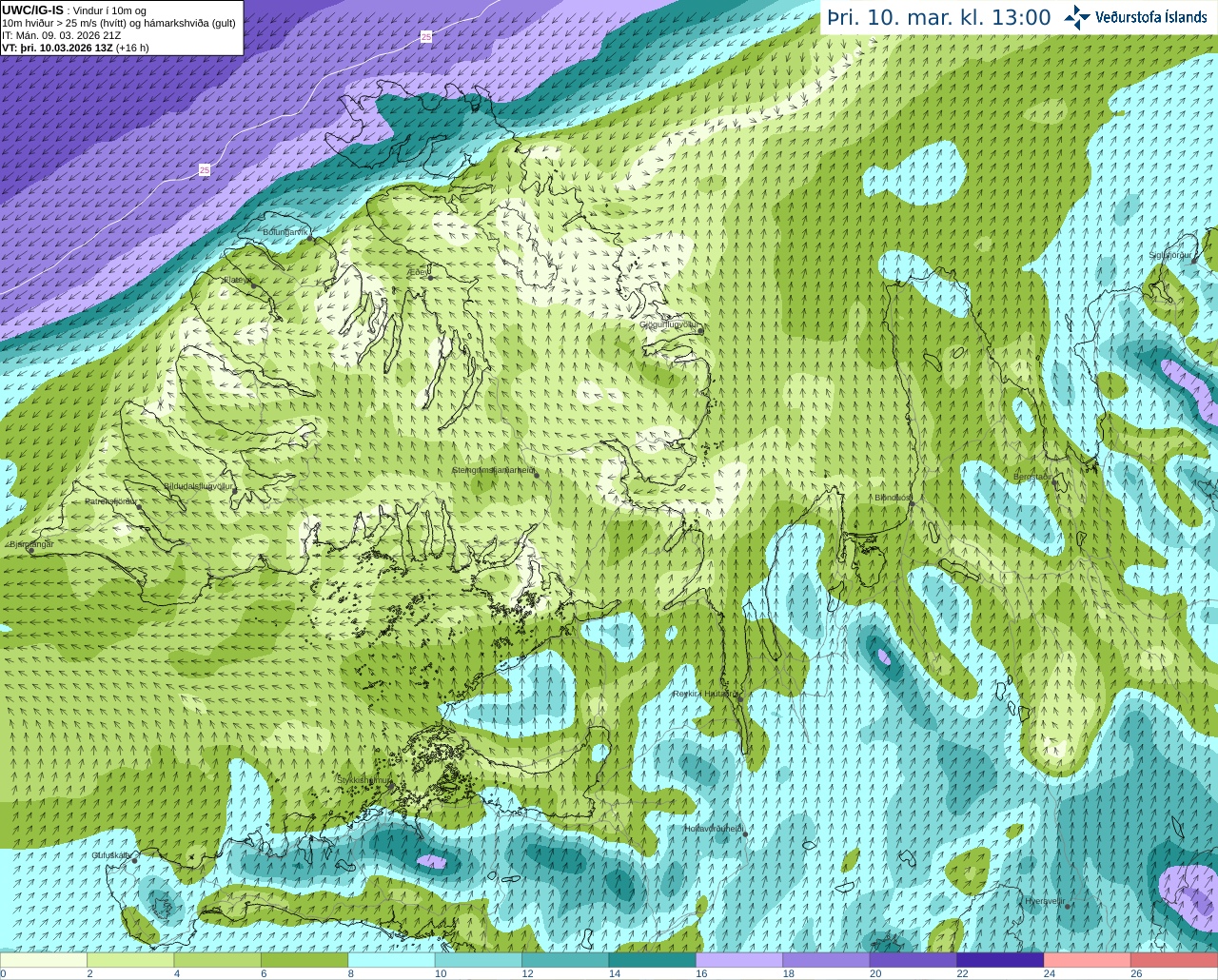The width and height of the screenshot is (1218, 980).
Task: Click the lower '25' gust contour label
Action: (205, 169)
